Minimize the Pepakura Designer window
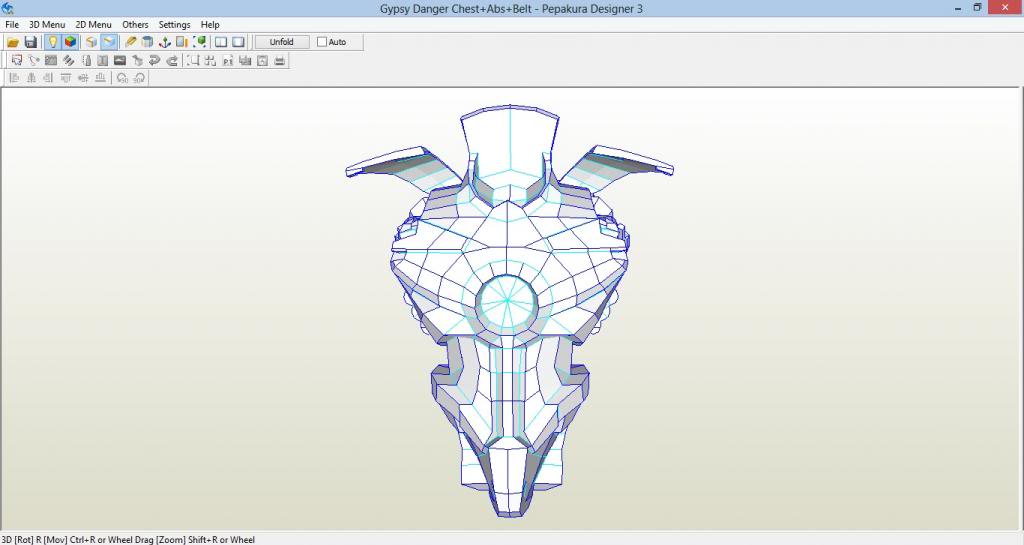This screenshot has height=545, width=1024. tap(957, 8)
